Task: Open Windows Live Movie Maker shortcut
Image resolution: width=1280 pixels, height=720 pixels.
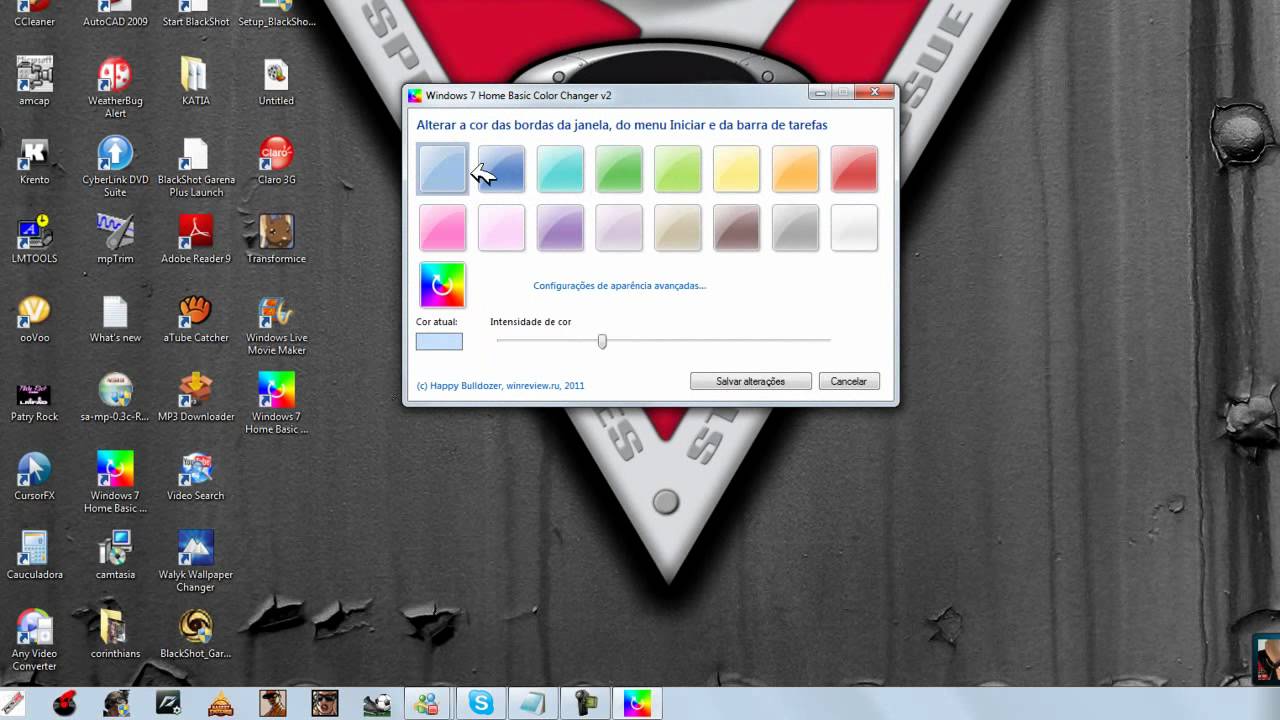Action: click(x=276, y=324)
